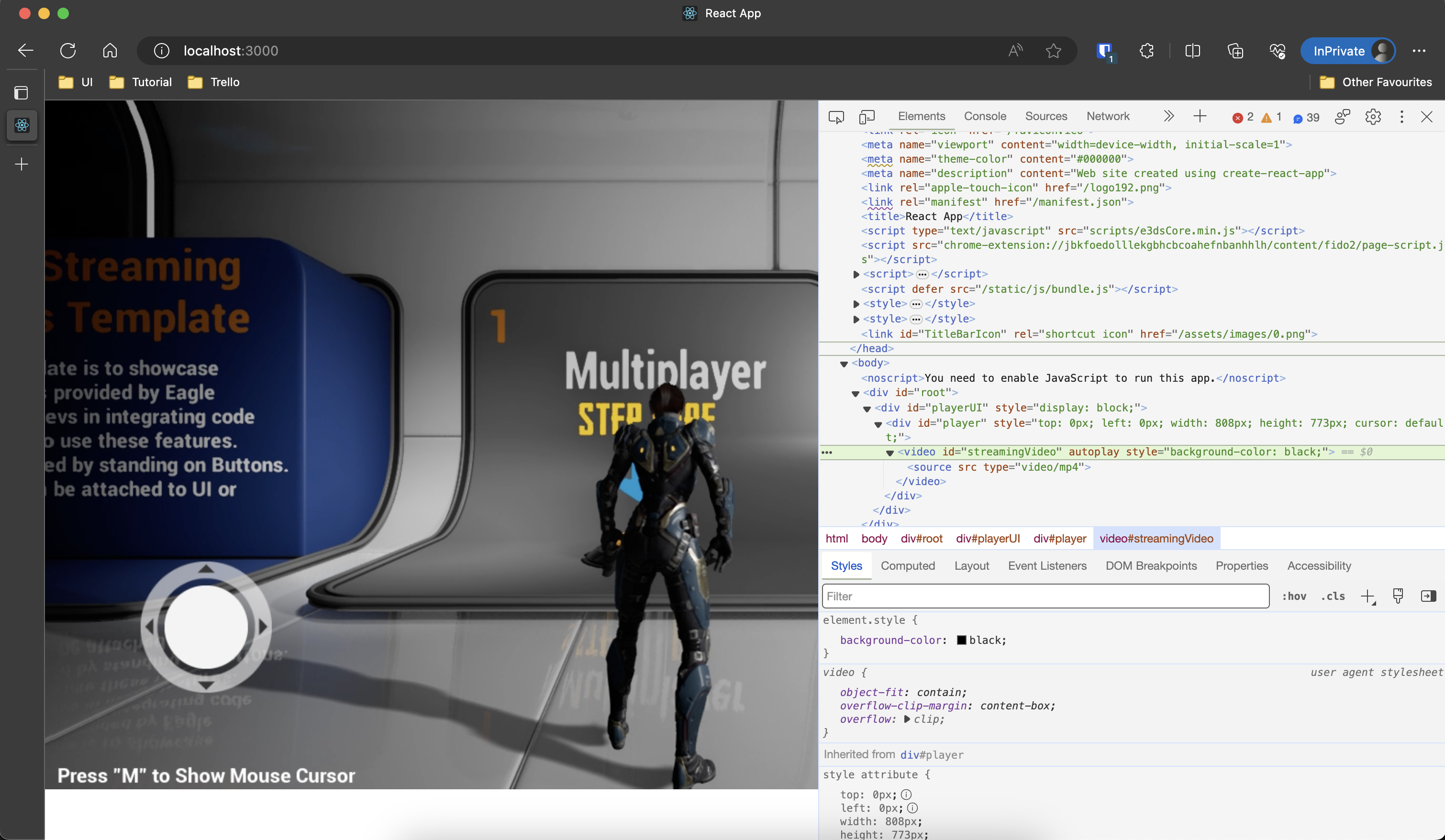The height and width of the screenshot is (840, 1445).
Task: Open the InPrivate profile button
Action: click(1347, 51)
